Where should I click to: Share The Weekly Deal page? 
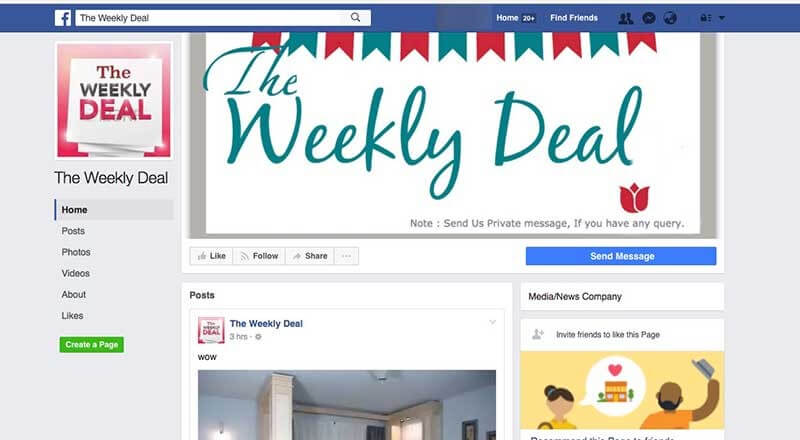pos(310,256)
